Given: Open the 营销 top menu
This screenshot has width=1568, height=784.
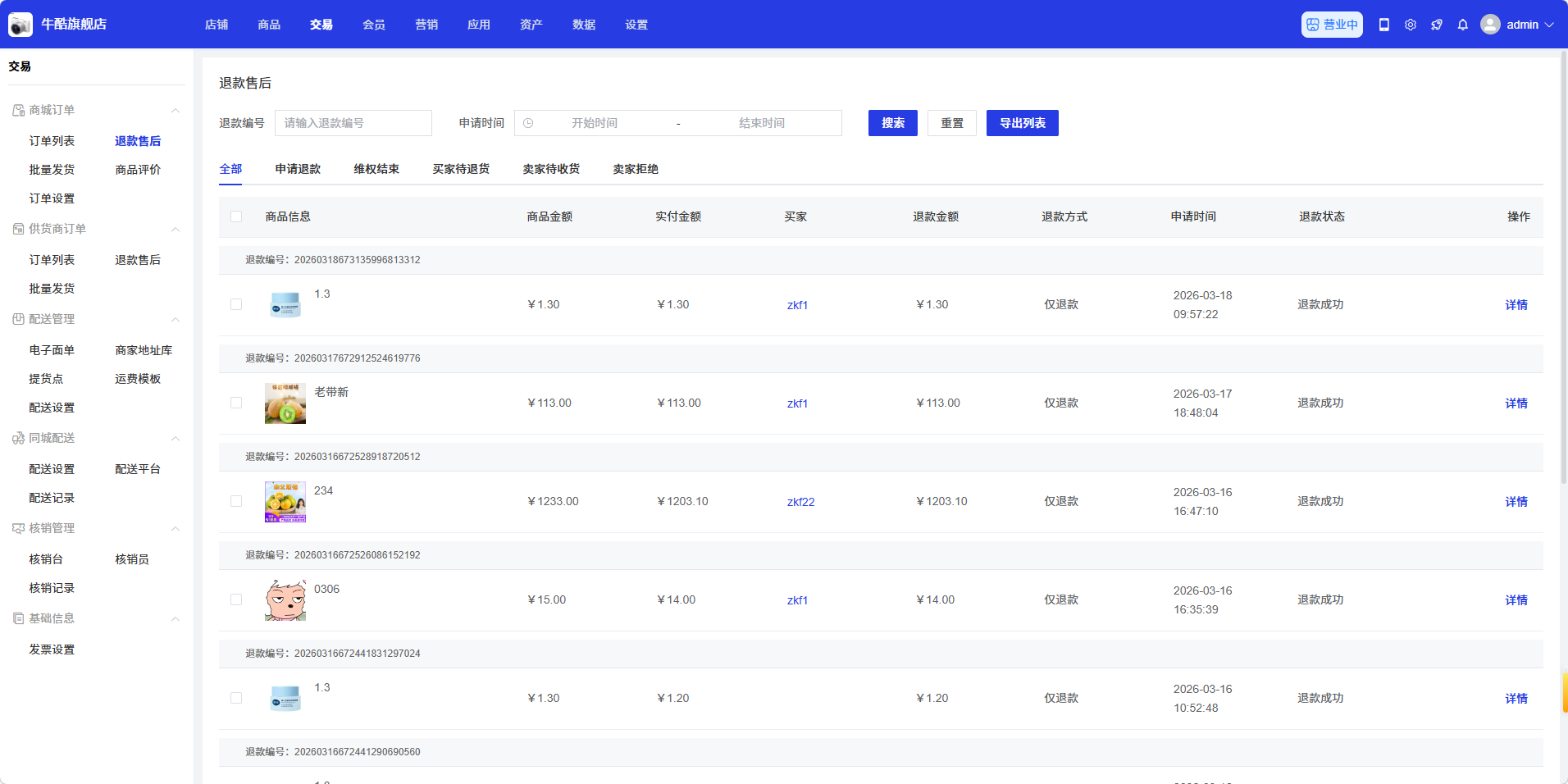Looking at the screenshot, I should pos(426,25).
